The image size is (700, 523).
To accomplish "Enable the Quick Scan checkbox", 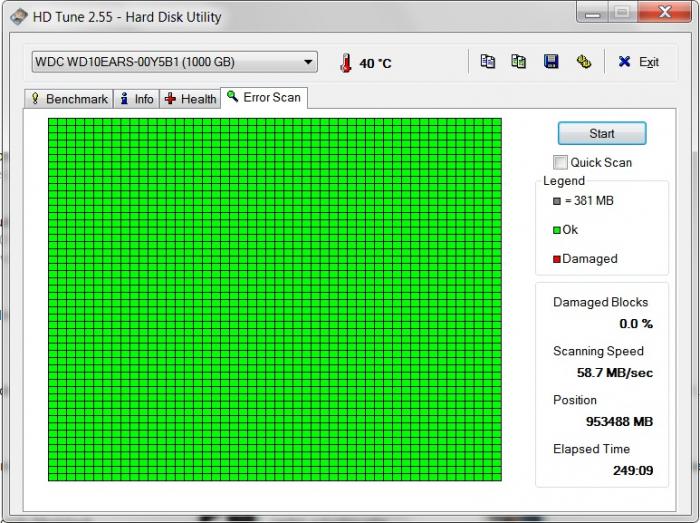I will (560, 162).
